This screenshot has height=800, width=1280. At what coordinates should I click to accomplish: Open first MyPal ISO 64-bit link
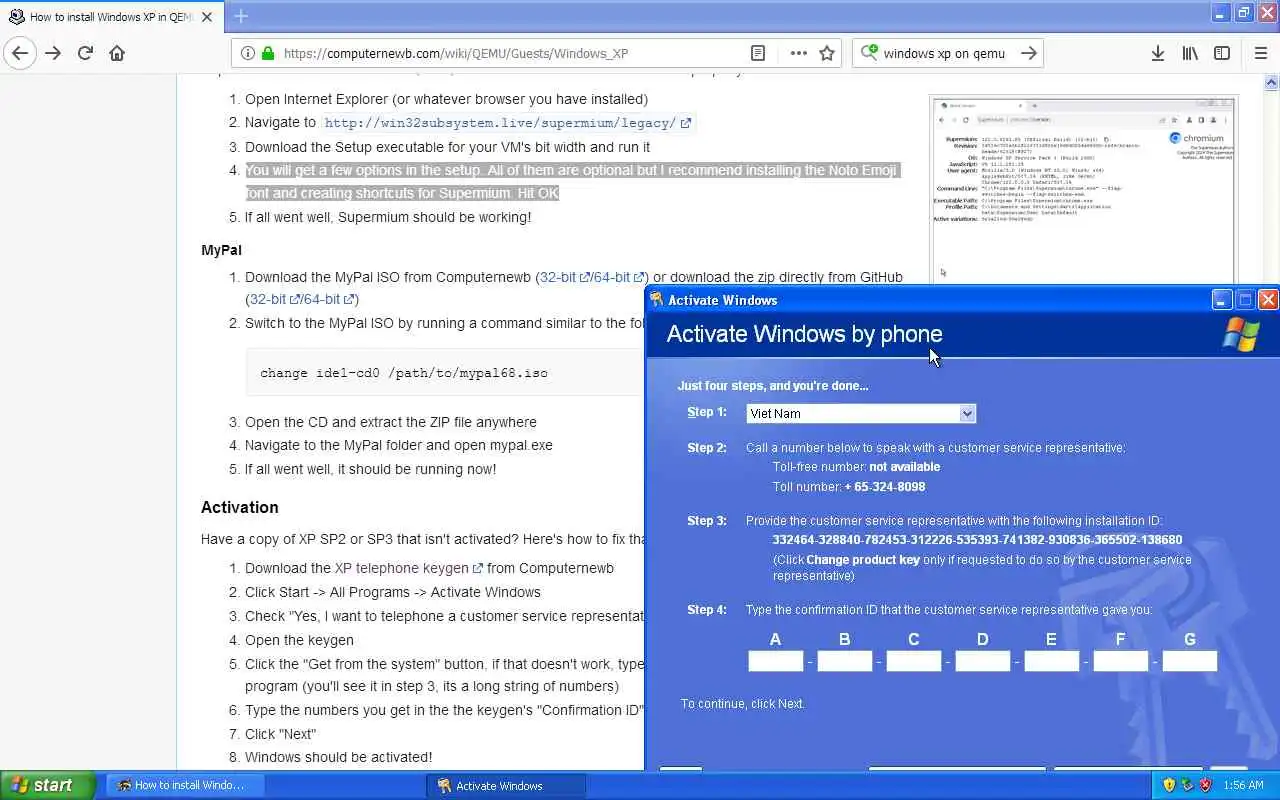point(617,277)
